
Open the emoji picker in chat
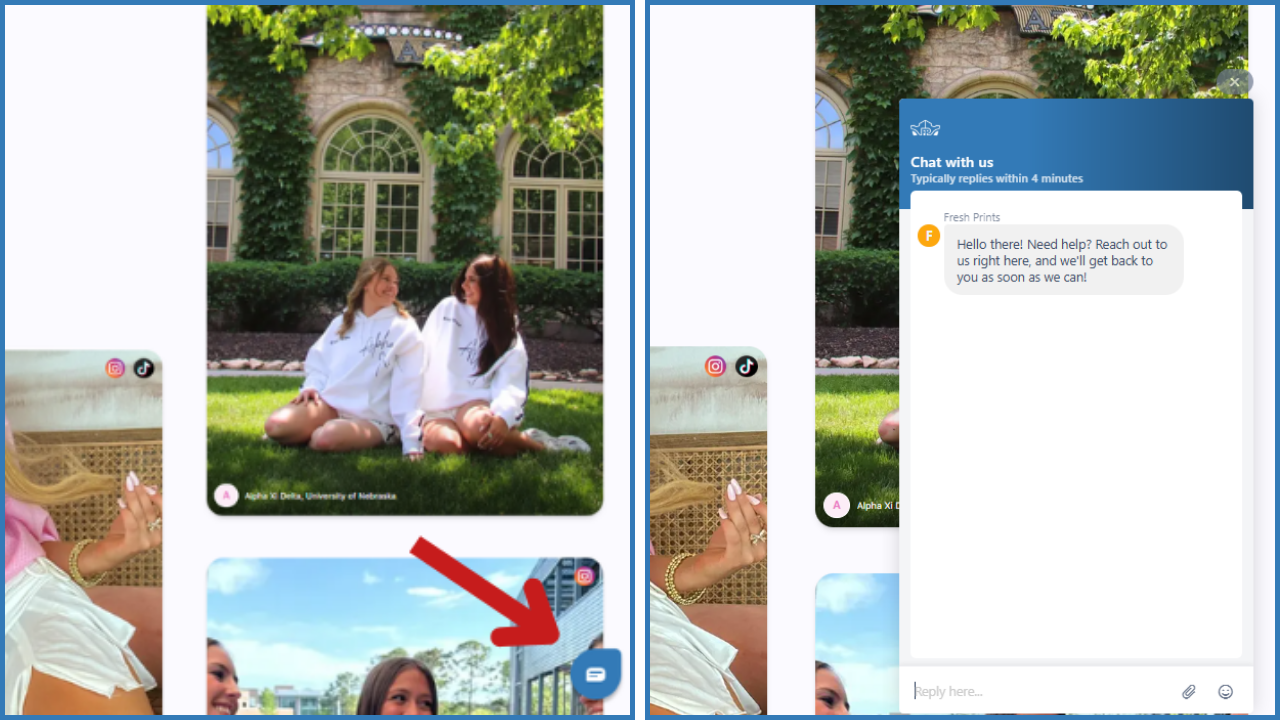1225,691
